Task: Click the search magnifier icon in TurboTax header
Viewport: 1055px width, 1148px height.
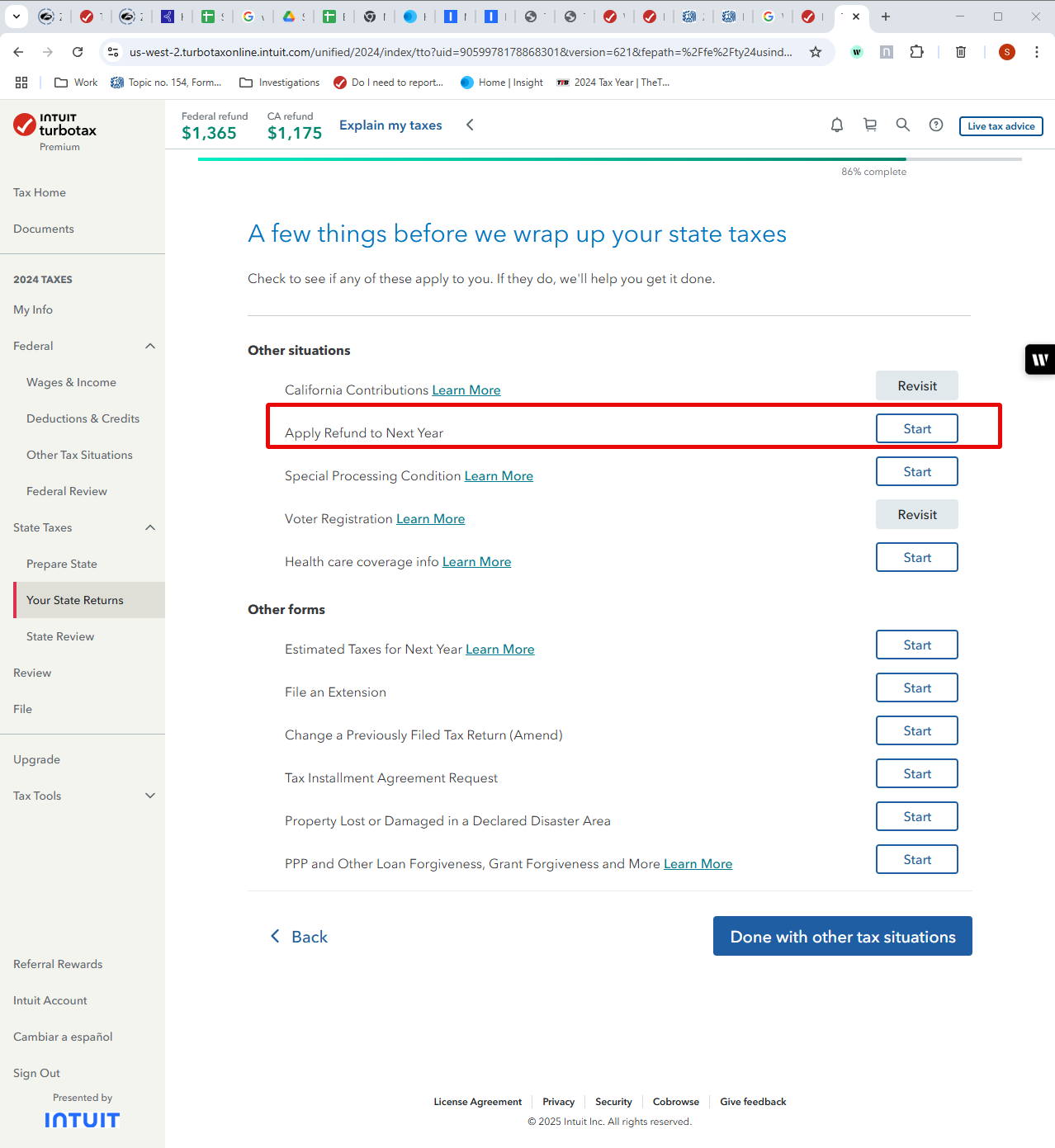Action: (x=903, y=125)
